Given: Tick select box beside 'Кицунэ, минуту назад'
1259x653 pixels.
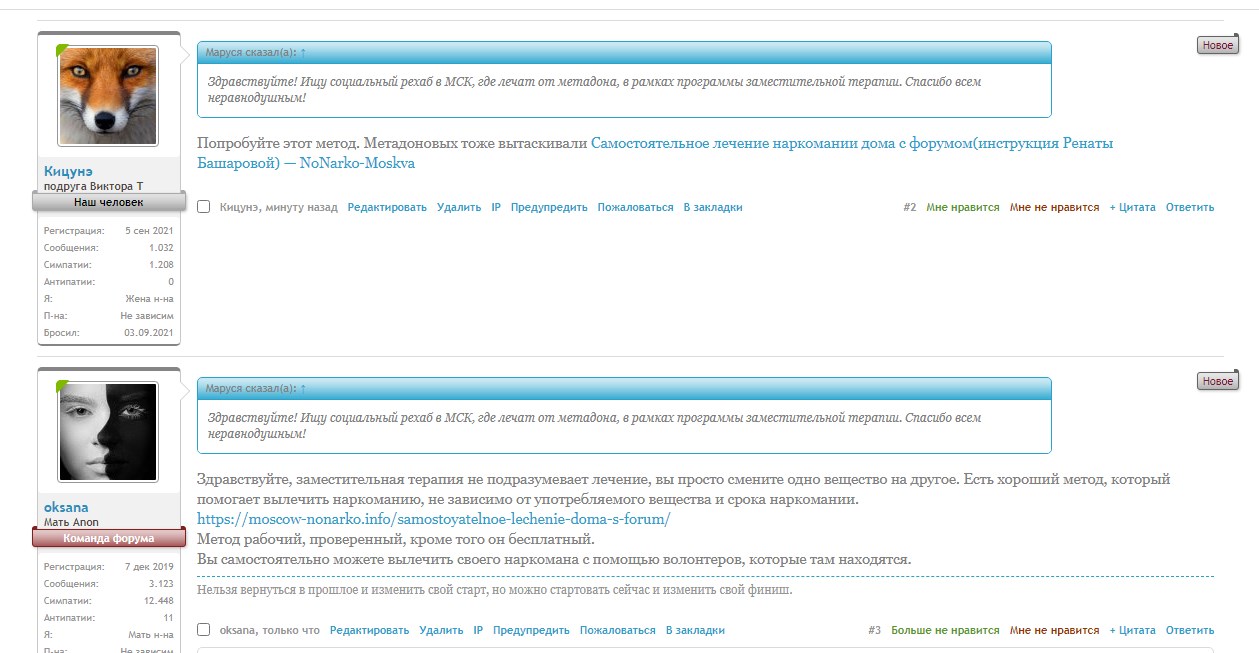Looking at the screenshot, I should click(x=203, y=206).
